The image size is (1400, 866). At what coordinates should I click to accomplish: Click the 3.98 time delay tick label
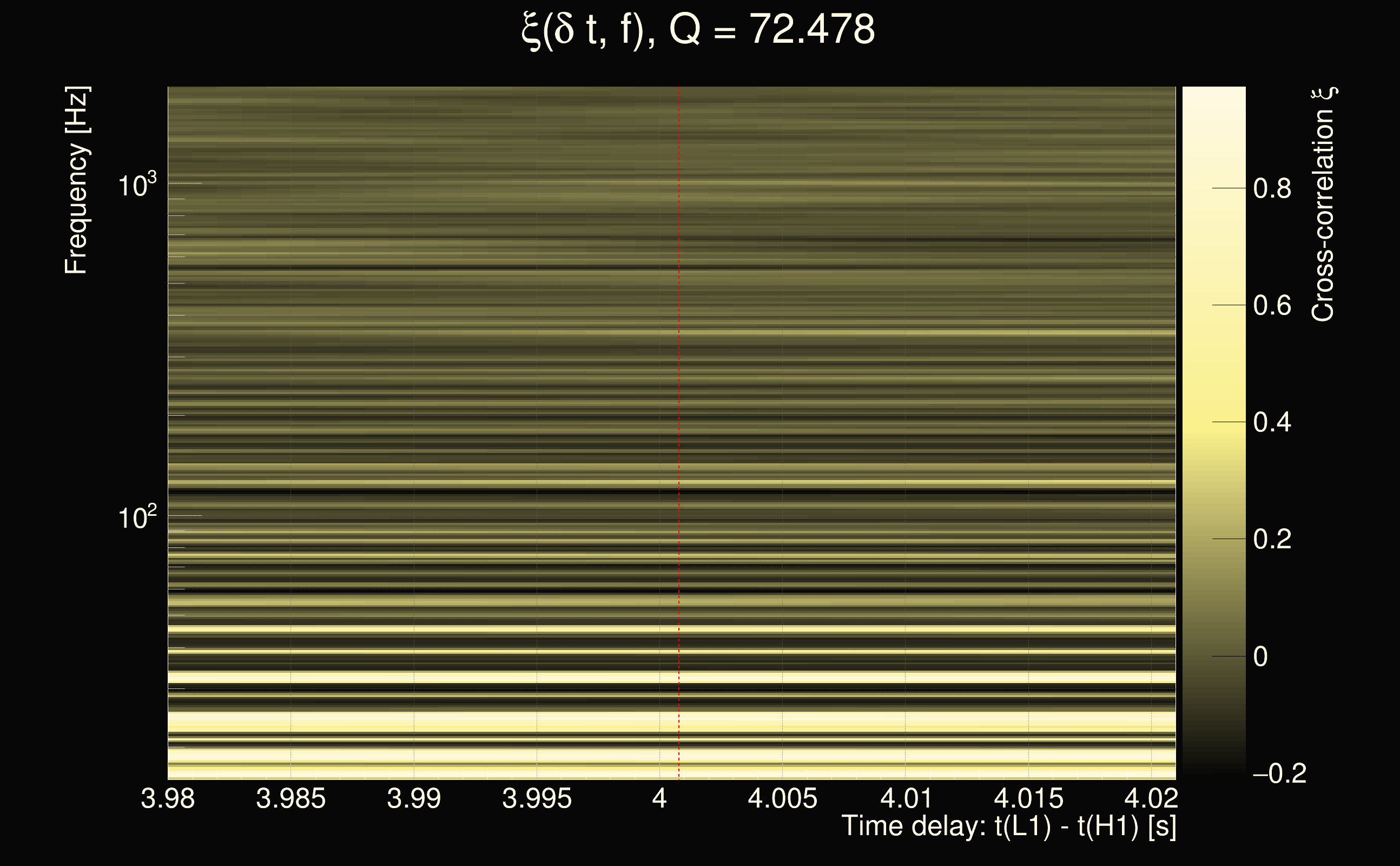coord(168,798)
